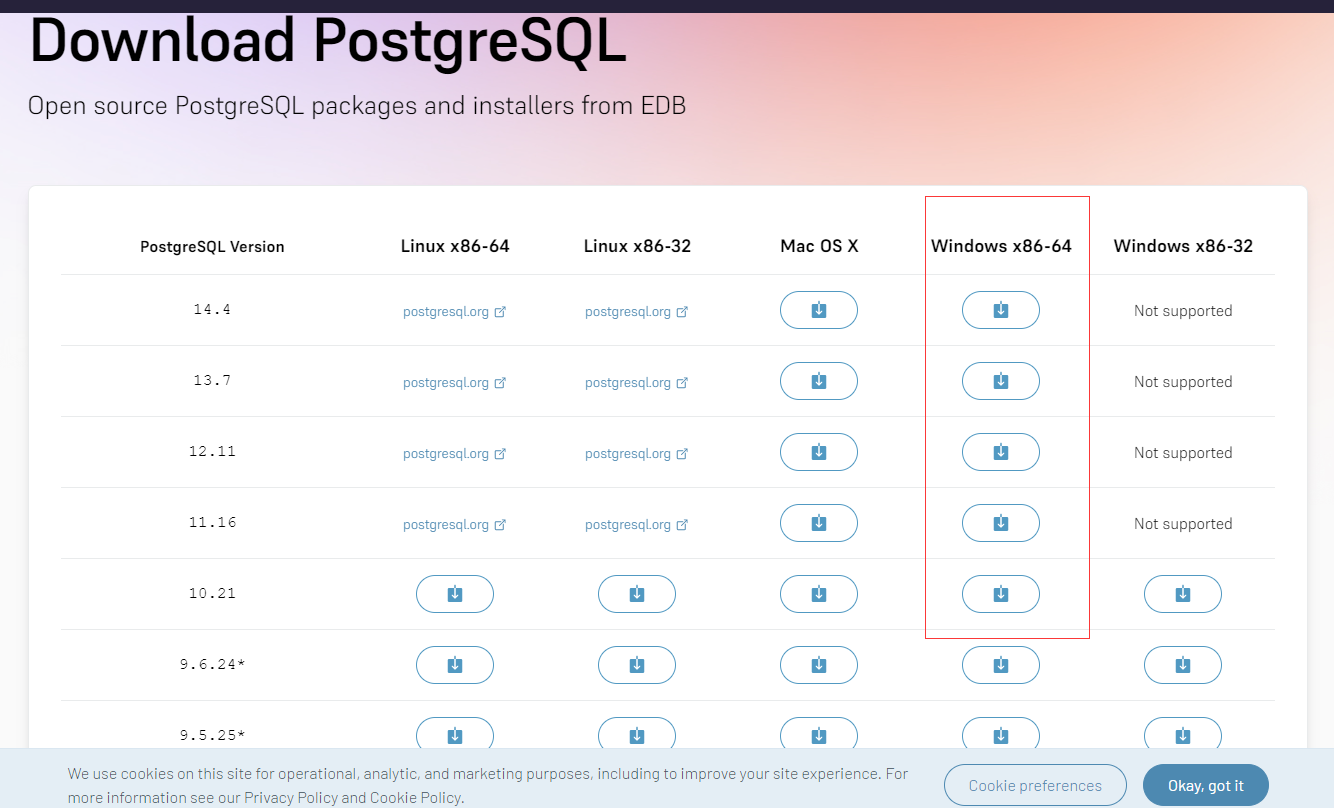
Task: Download PostgreSQL 14.4 for Mac OS X
Action: pos(818,310)
